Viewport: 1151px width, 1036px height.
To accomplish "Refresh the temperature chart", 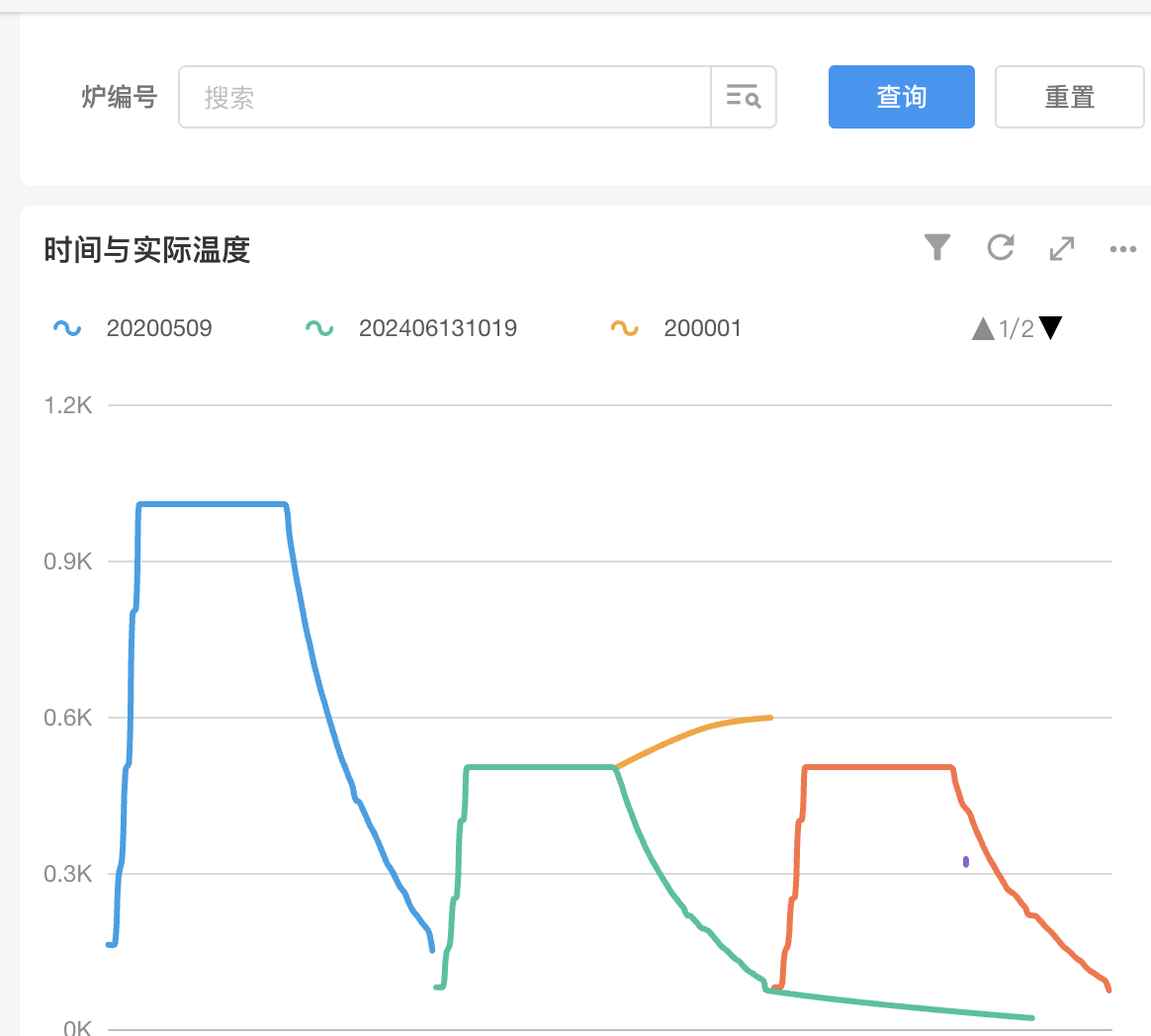I will tap(1001, 247).
